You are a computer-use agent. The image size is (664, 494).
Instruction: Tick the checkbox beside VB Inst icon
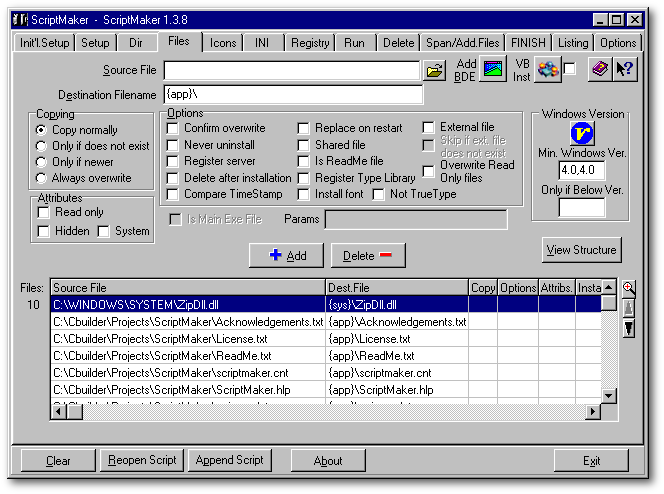pos(570,69)
